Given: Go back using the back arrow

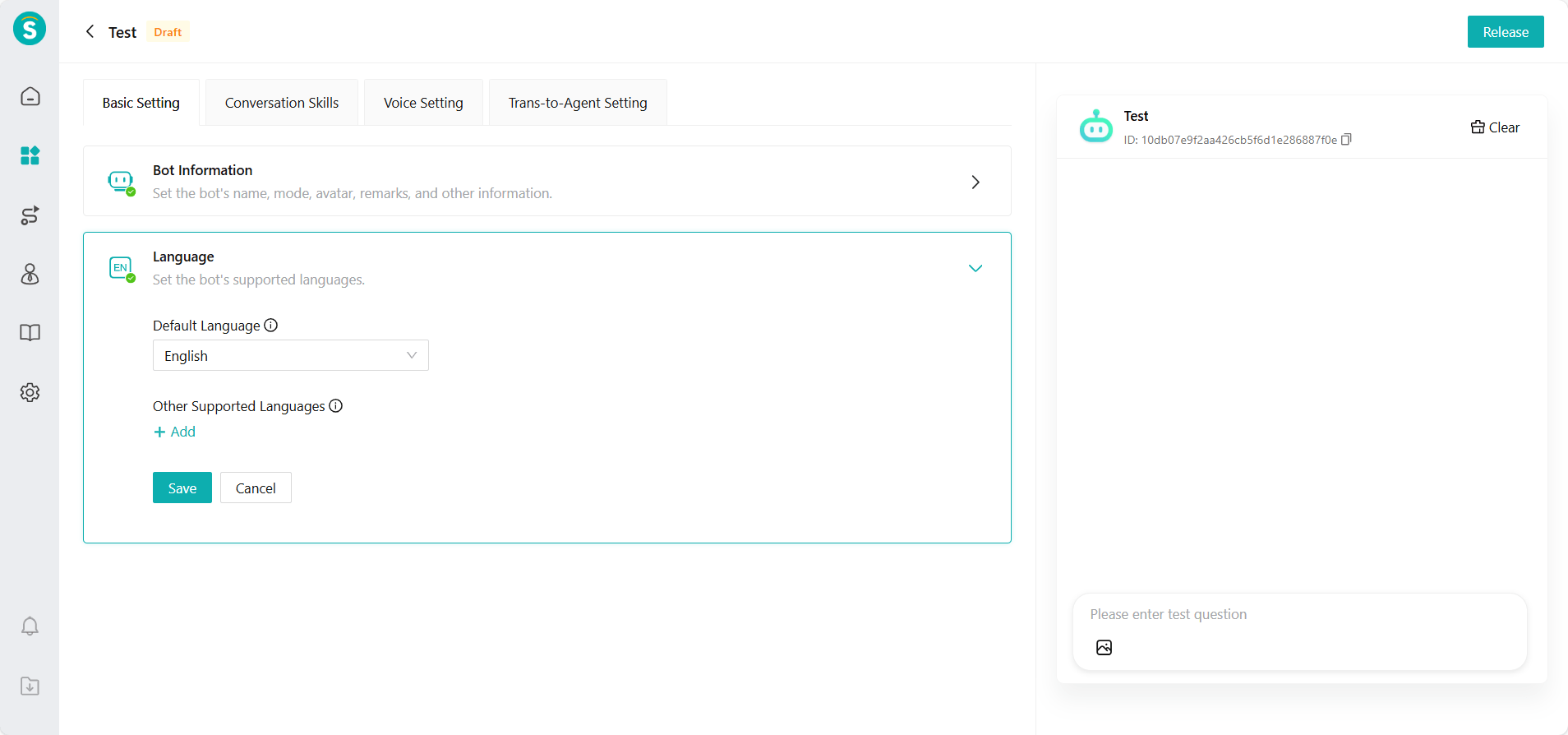Looking at the screenshot, I should (90, 32).
